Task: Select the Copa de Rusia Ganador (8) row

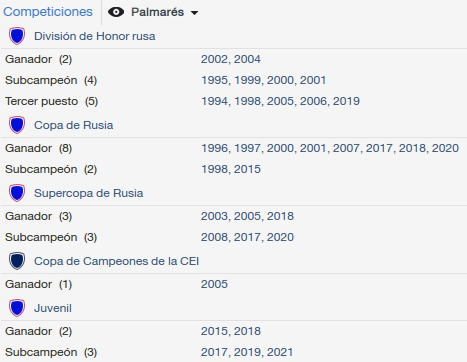Action: click(233, 148)
